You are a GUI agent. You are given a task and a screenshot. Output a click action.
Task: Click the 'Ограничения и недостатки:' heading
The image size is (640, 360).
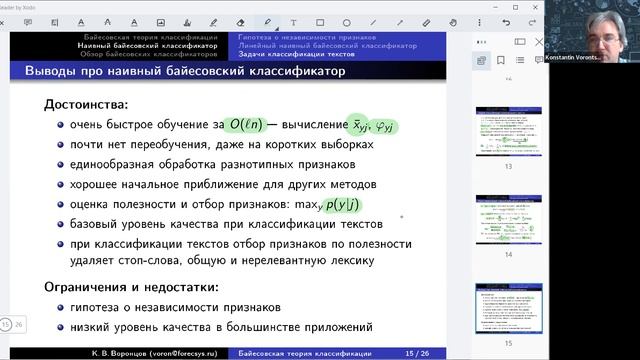pos(131,287)
